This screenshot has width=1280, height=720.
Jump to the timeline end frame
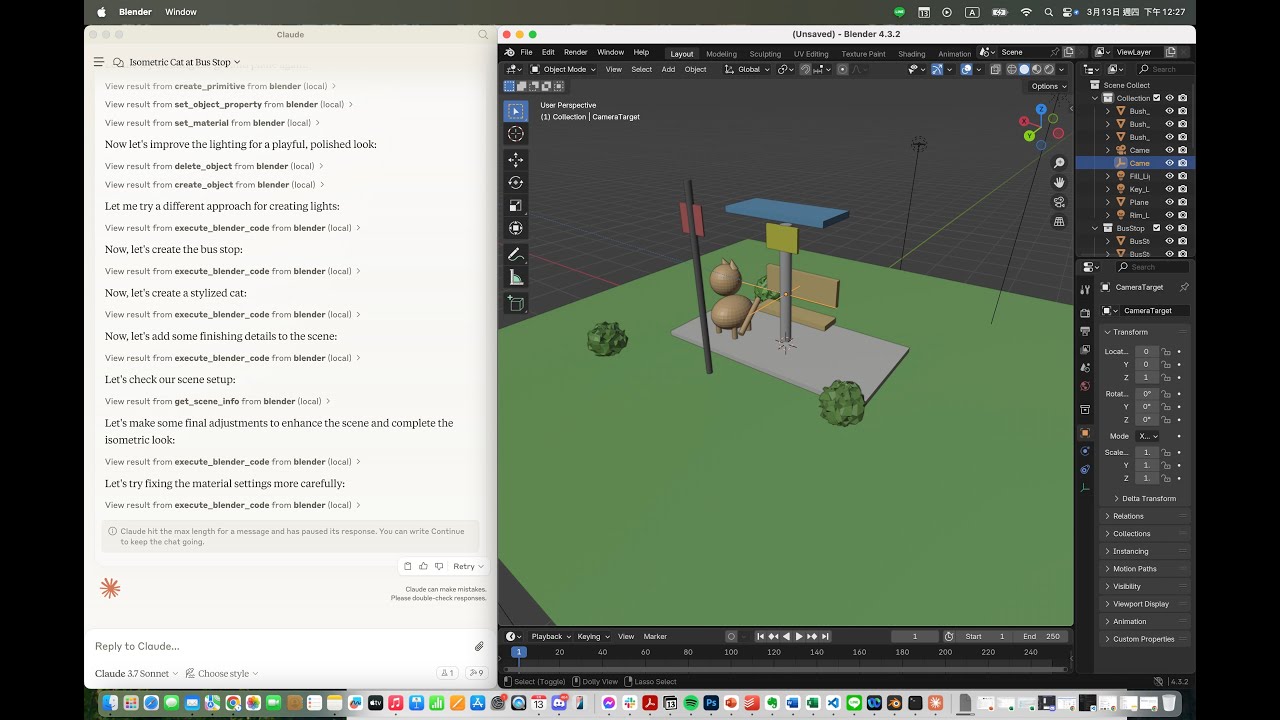pos(825,636)
